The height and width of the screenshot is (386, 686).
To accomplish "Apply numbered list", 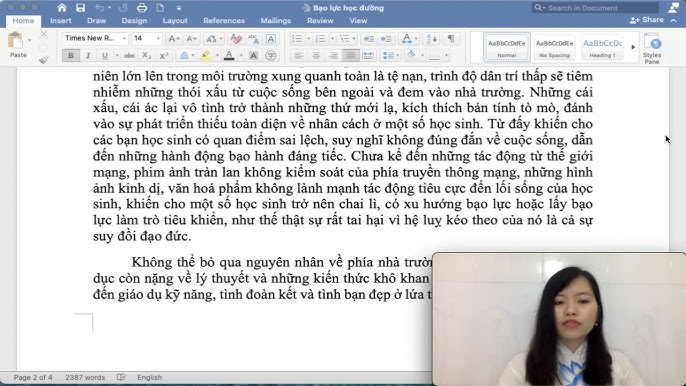I will 321,39.
